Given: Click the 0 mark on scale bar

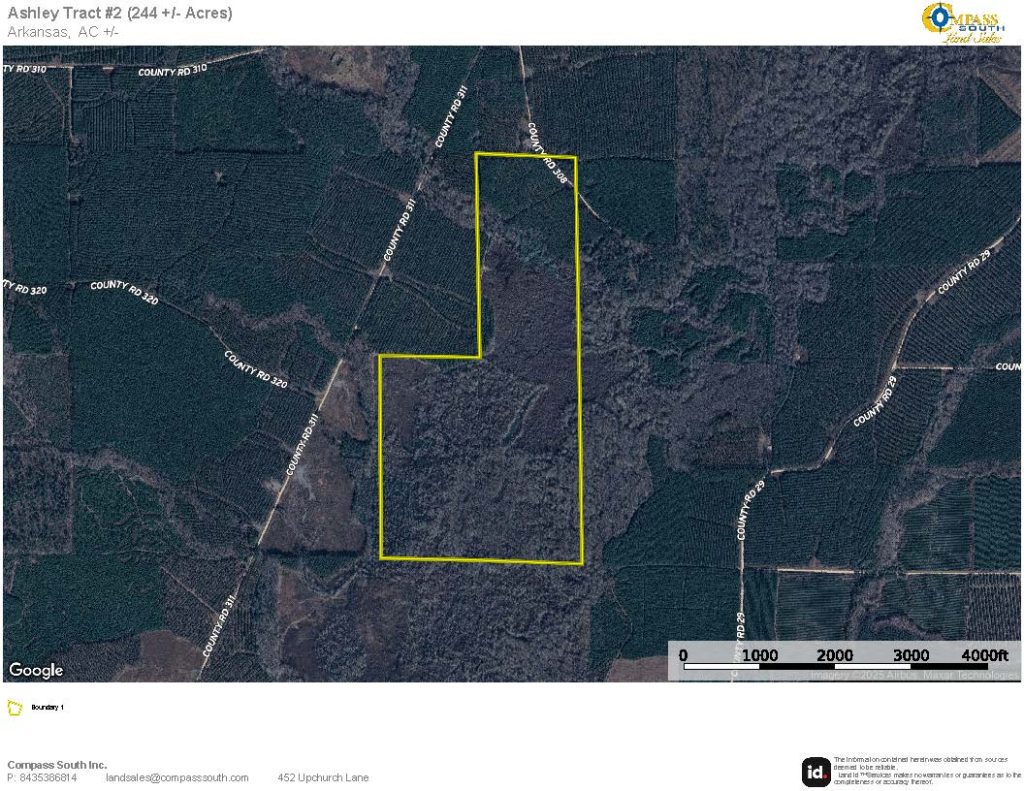Looking at the screenshot, I should (x=684, y=655).
